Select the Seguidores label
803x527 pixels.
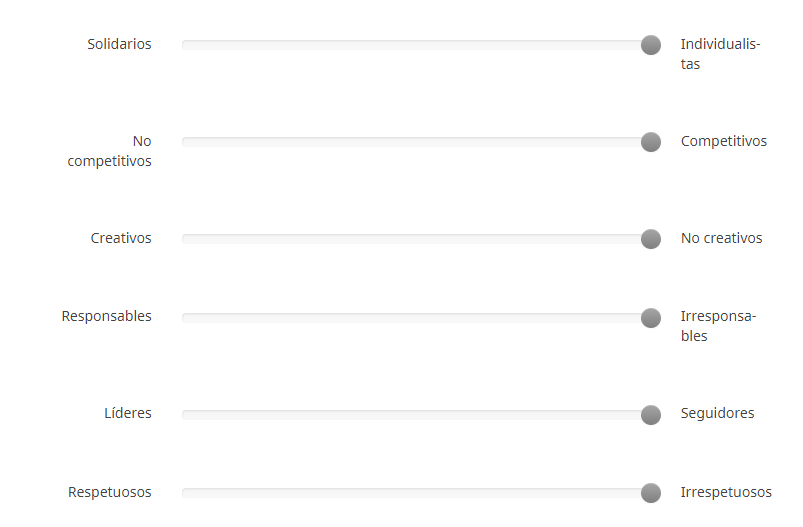[717, 413]
